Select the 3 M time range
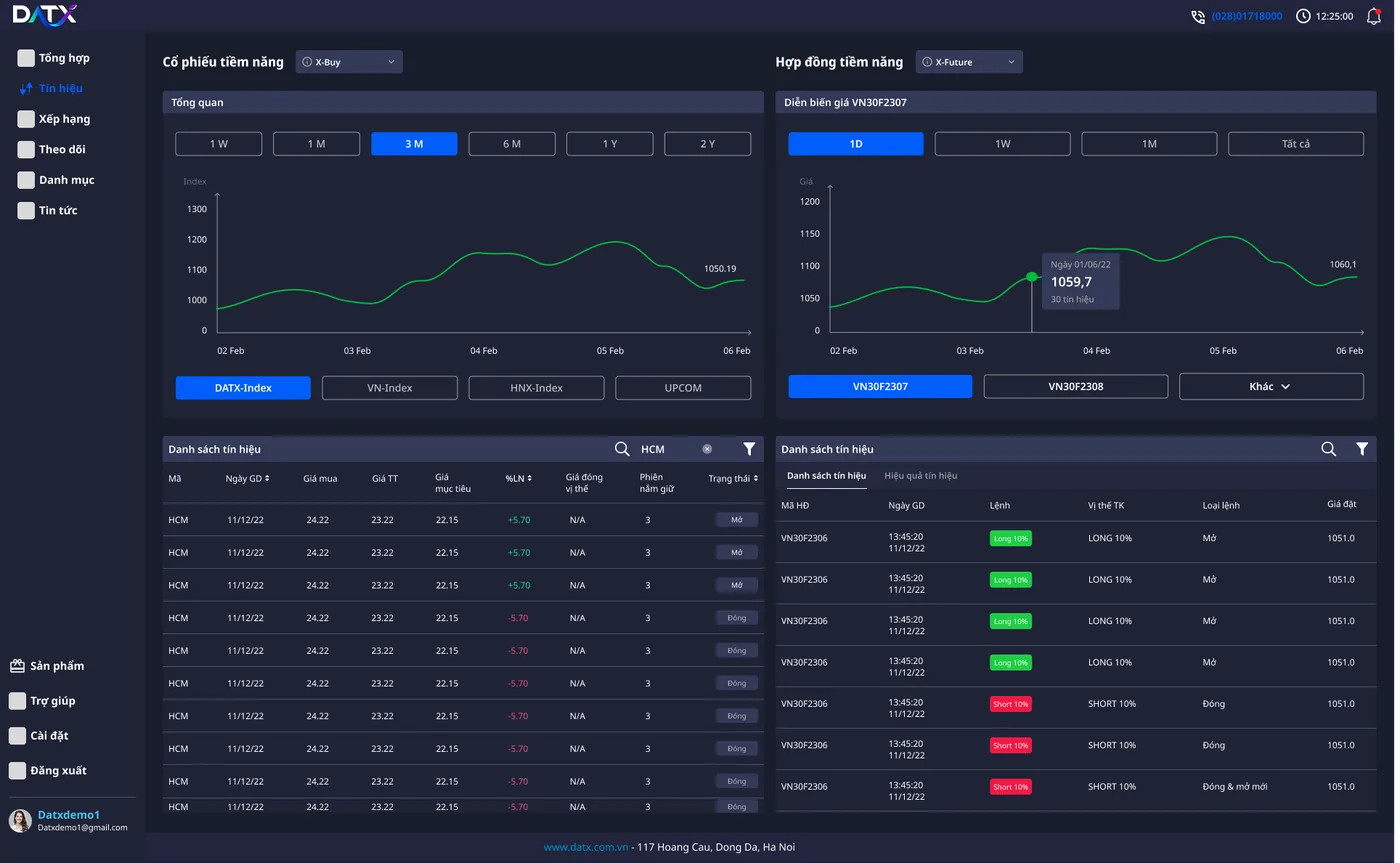1400x863 pixels. [414, 144]
